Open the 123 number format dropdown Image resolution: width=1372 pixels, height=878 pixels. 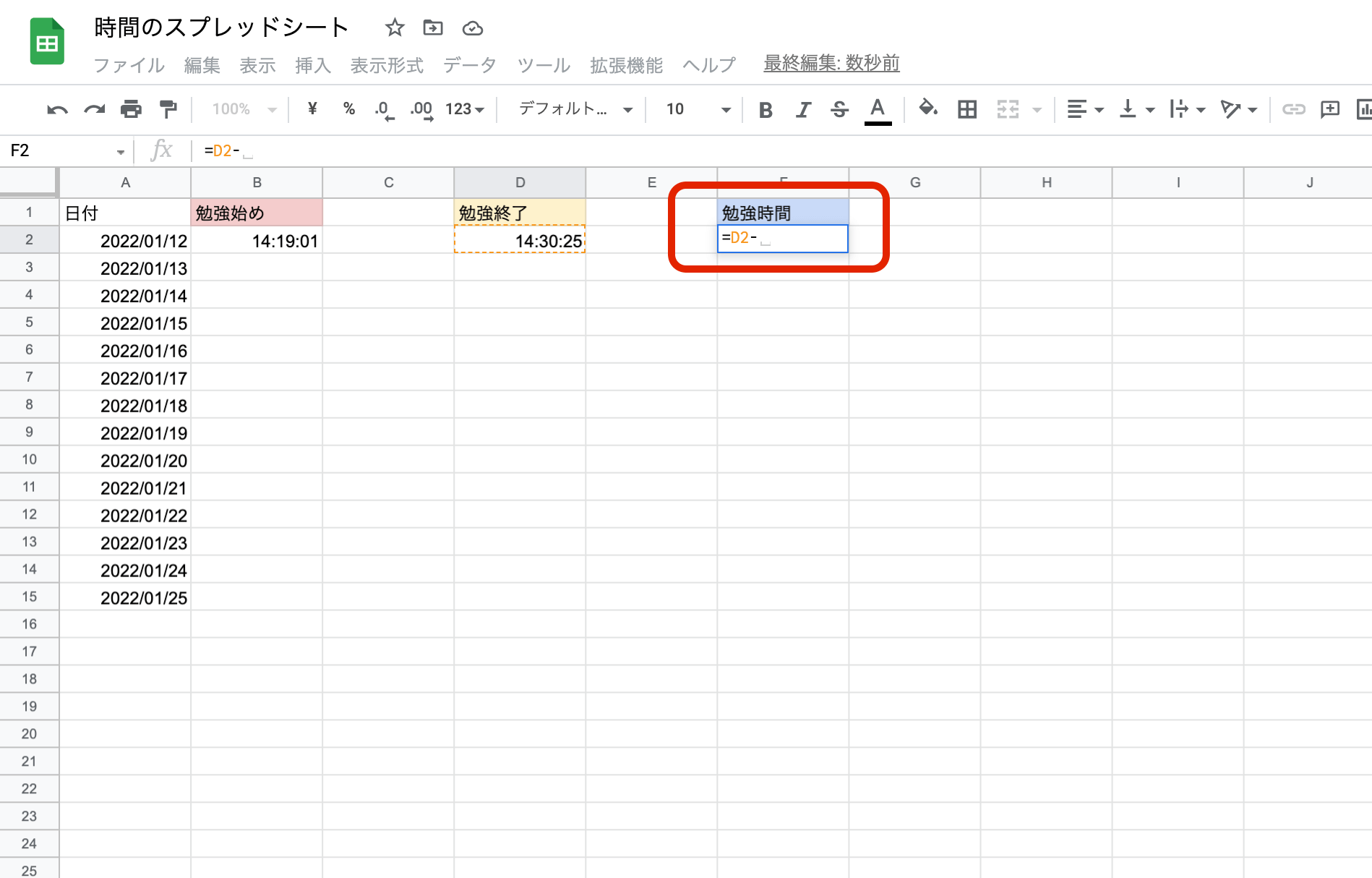coord(464,109)
